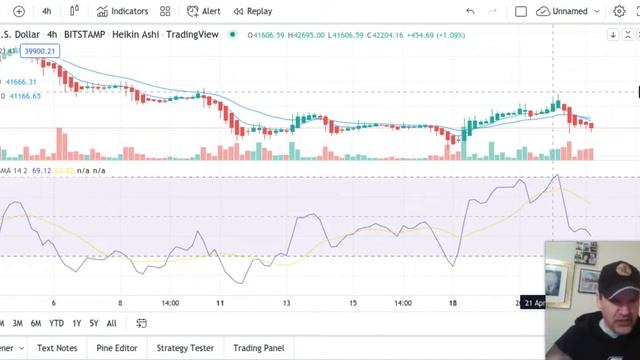Click the add symbol plus icon

click(19, 11)
